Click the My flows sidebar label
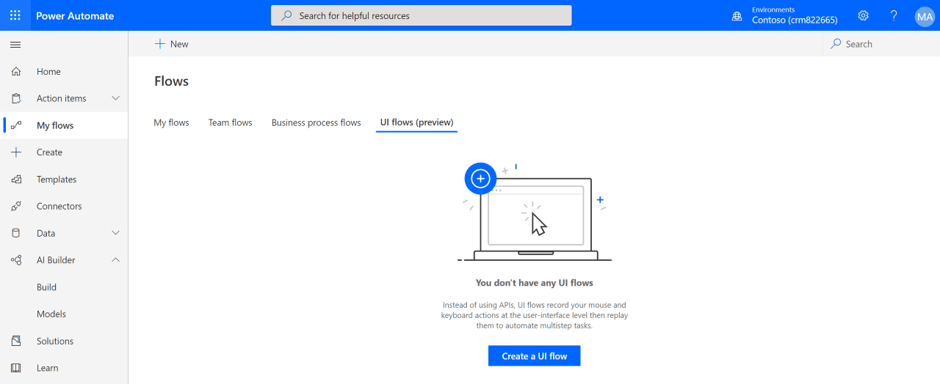The width and height of the screenshot is (940, 384). click(x=55, y=125)
